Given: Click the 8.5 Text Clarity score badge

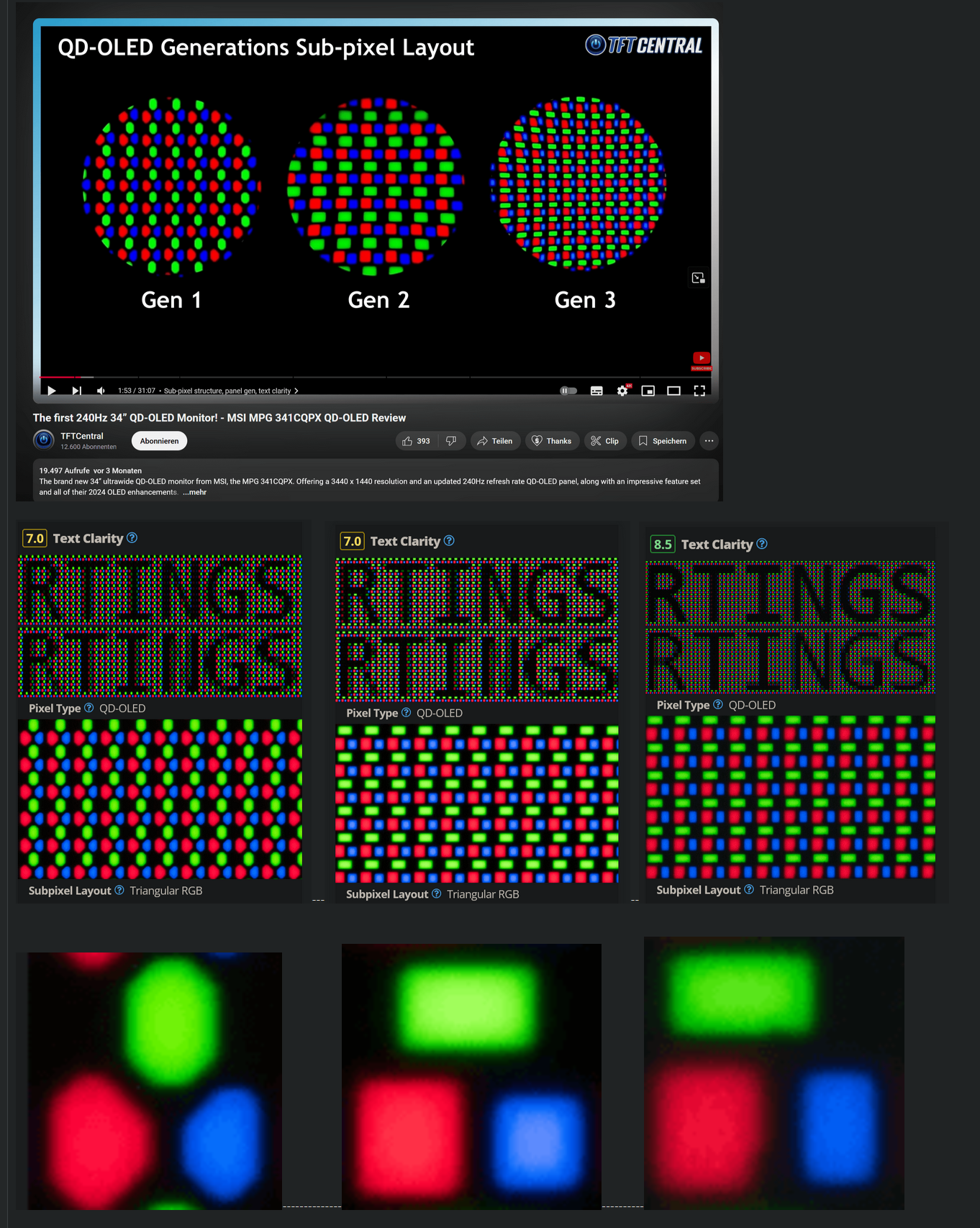Looking at the screenshot, I should pos(663,545).
